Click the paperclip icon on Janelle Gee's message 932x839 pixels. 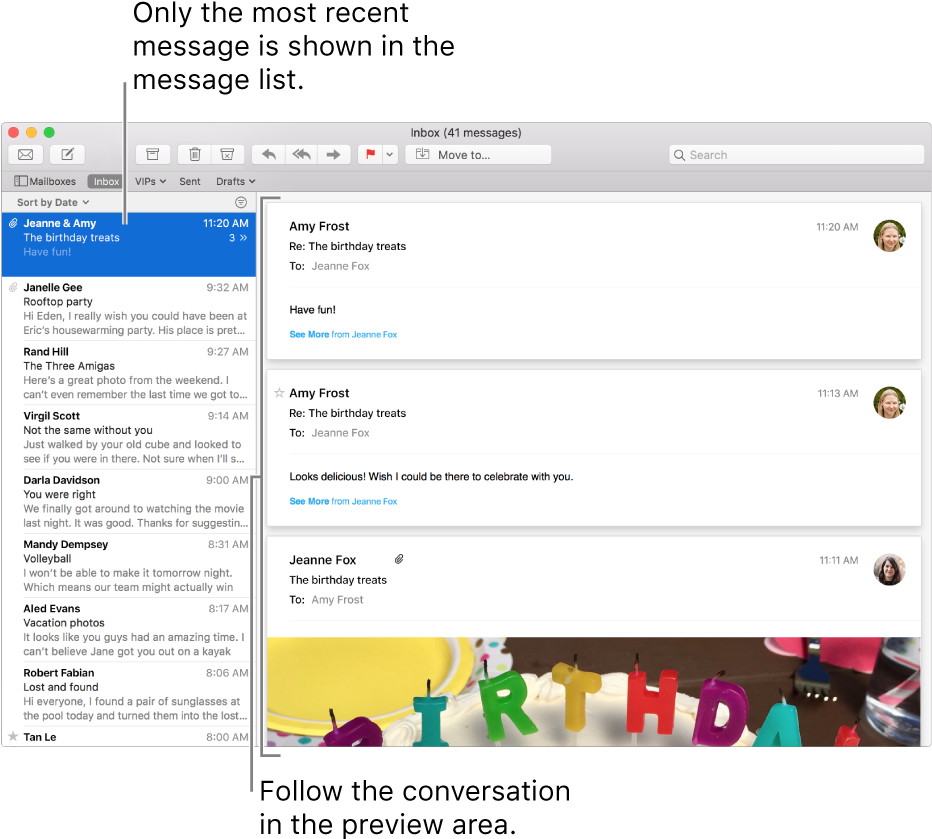13,288
